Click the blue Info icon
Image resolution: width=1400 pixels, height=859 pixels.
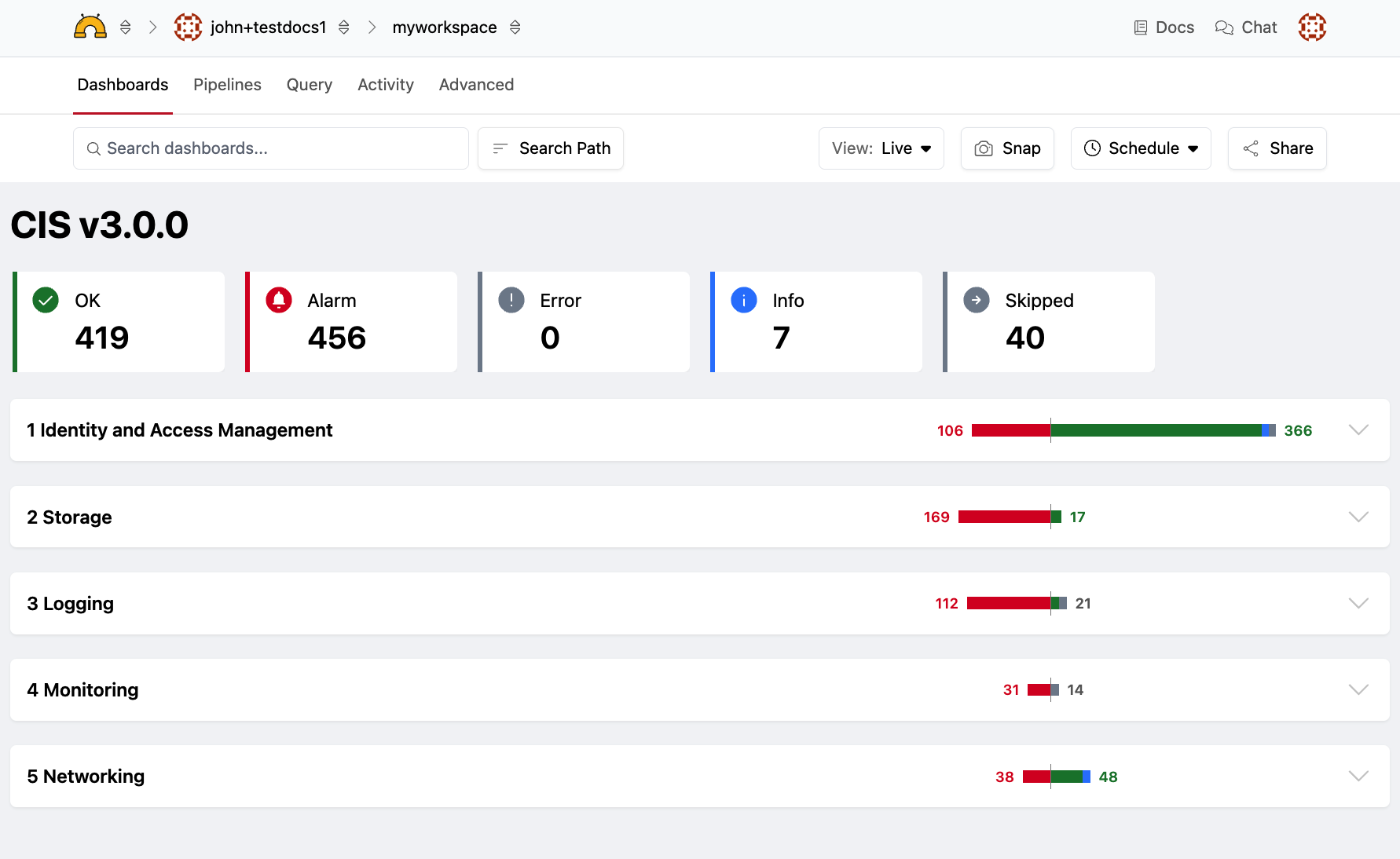pos(743,300)
